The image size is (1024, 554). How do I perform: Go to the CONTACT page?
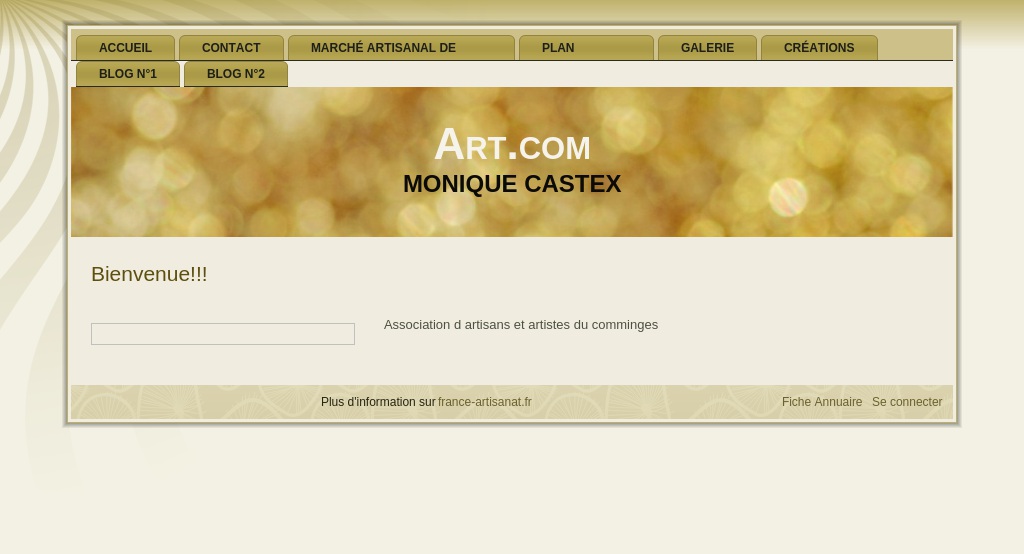tap(231, 48)
